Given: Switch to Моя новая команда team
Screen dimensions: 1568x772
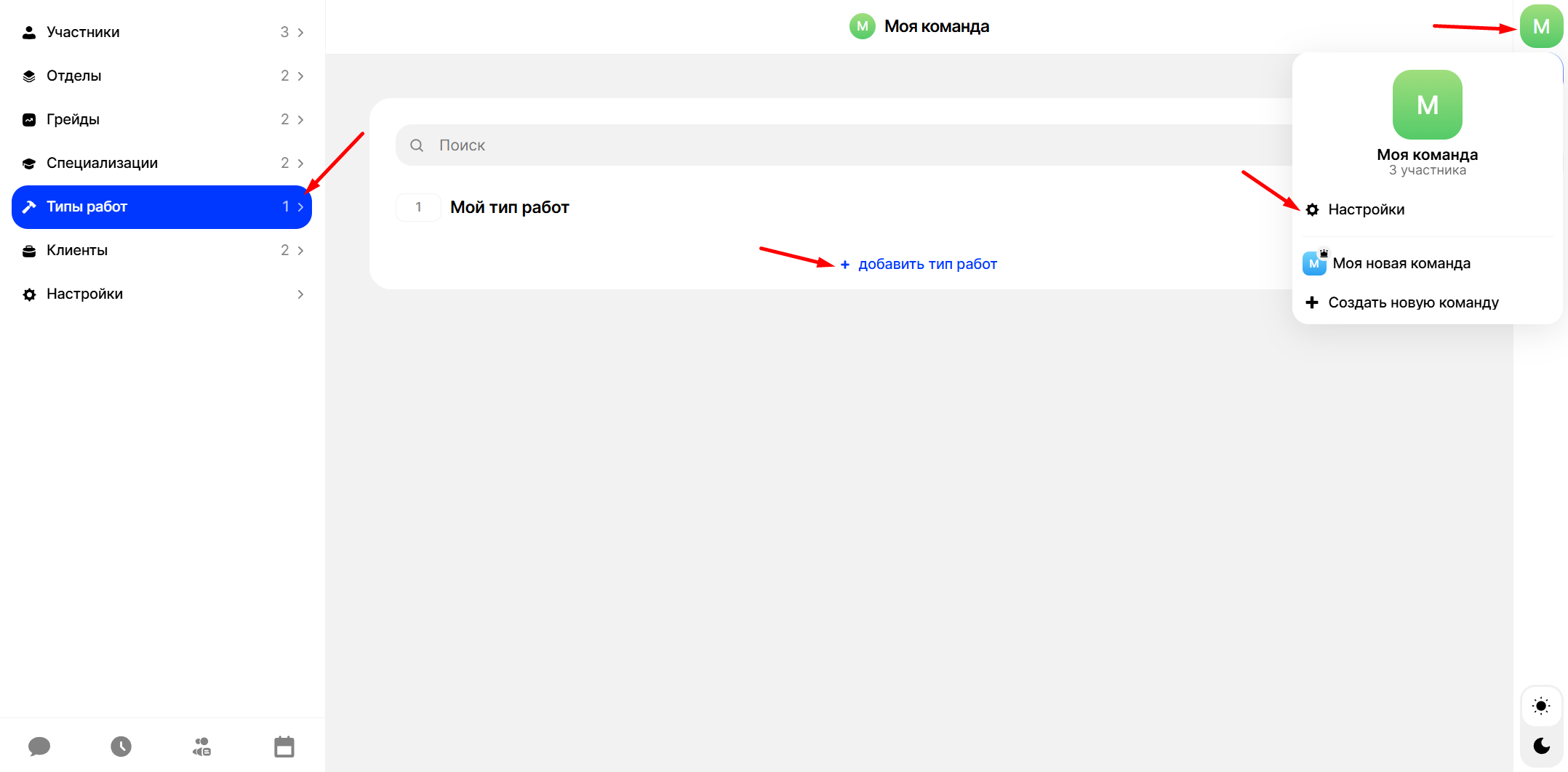Looking at the screenshot, I should click(x=1401, y=263).
